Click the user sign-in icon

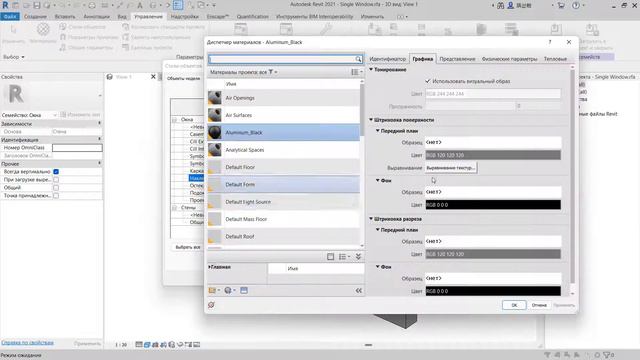(510, 5)
